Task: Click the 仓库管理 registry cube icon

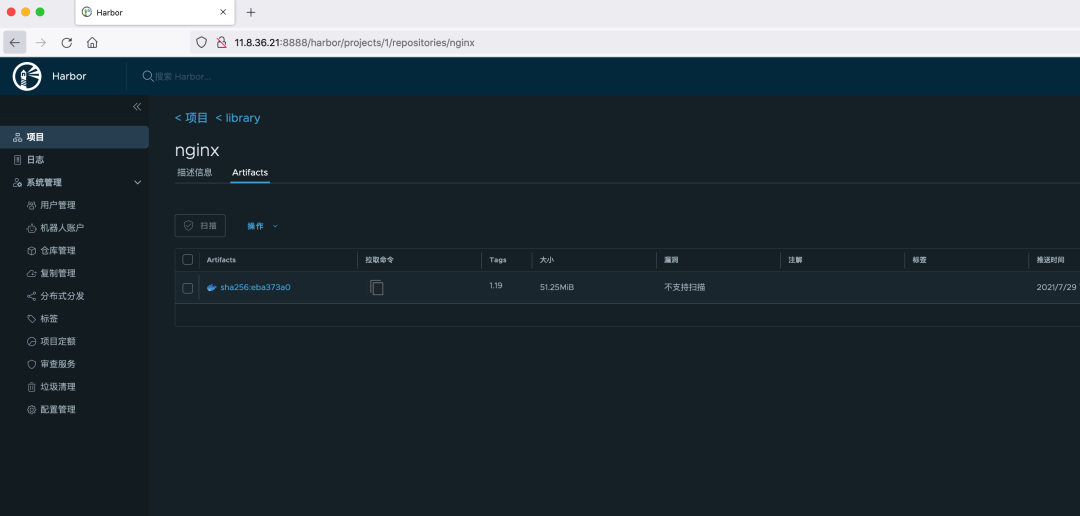Action: (x=31, y=251)
